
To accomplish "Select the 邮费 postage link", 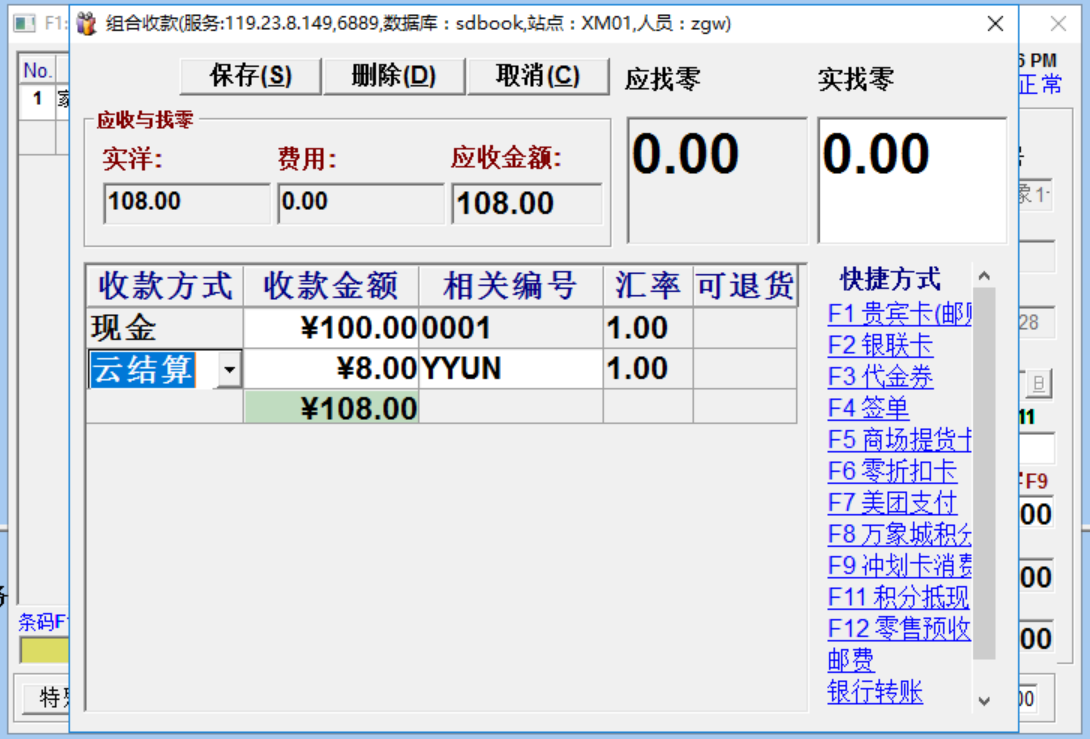I will coord(851,660).
